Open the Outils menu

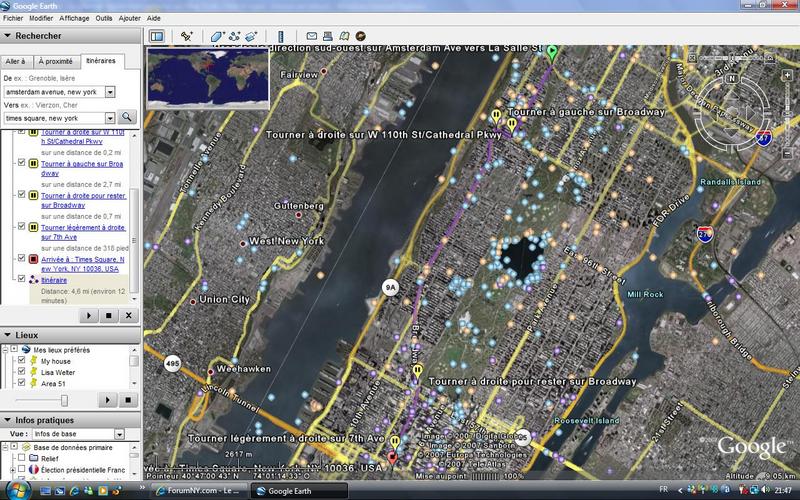pyautogui.click(x=104, y=18)
